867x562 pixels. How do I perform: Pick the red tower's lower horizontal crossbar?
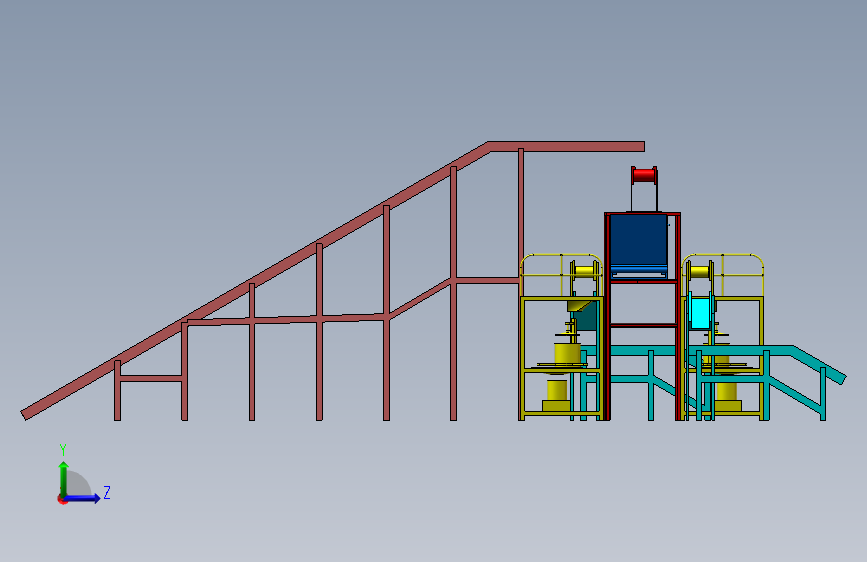coord(644,325)
